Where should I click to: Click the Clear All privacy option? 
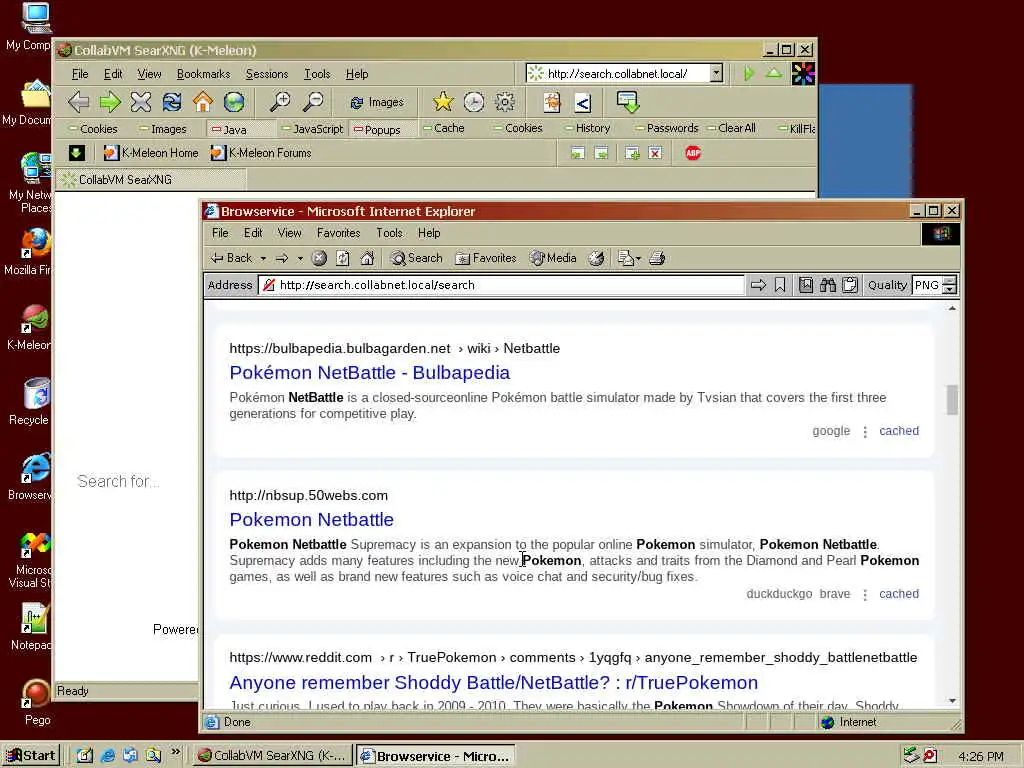[731, 128]
